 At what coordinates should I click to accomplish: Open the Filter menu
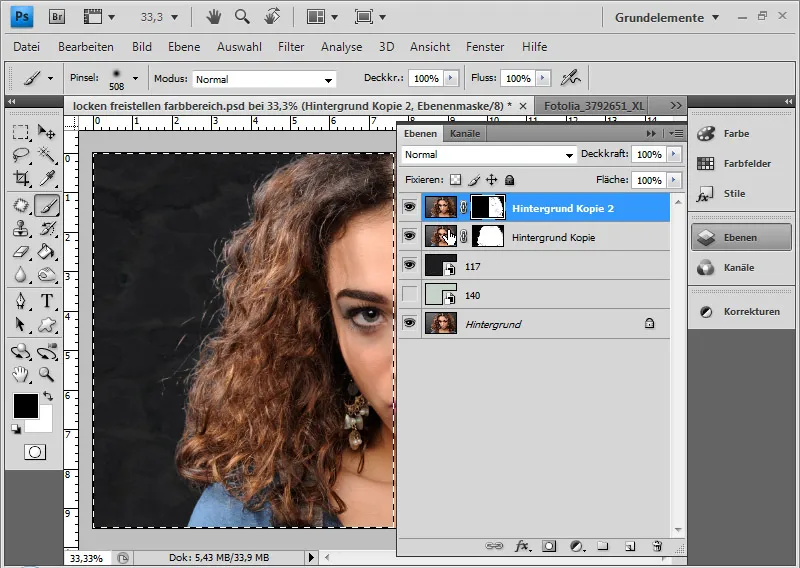tap(291, 47)
